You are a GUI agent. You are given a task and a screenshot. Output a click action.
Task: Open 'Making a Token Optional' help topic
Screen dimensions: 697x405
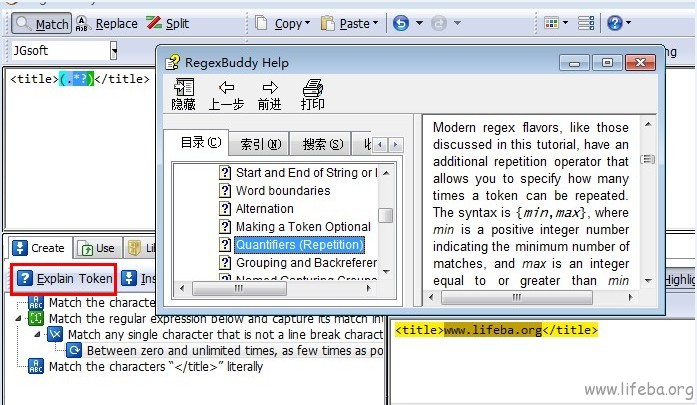tap(303, 227)
